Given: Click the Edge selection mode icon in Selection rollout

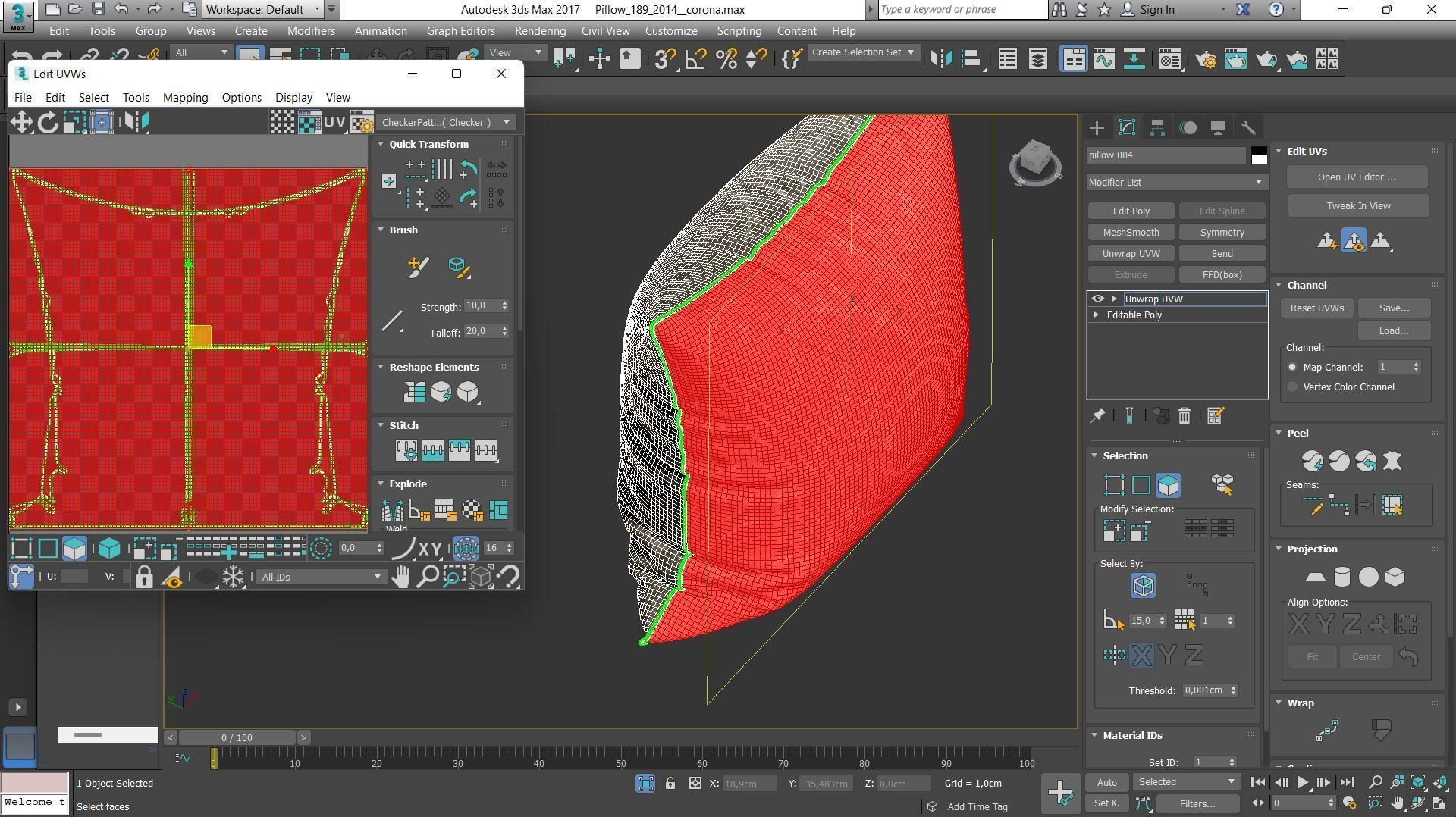Looking at the screenshot, I should coord(1141,485).
